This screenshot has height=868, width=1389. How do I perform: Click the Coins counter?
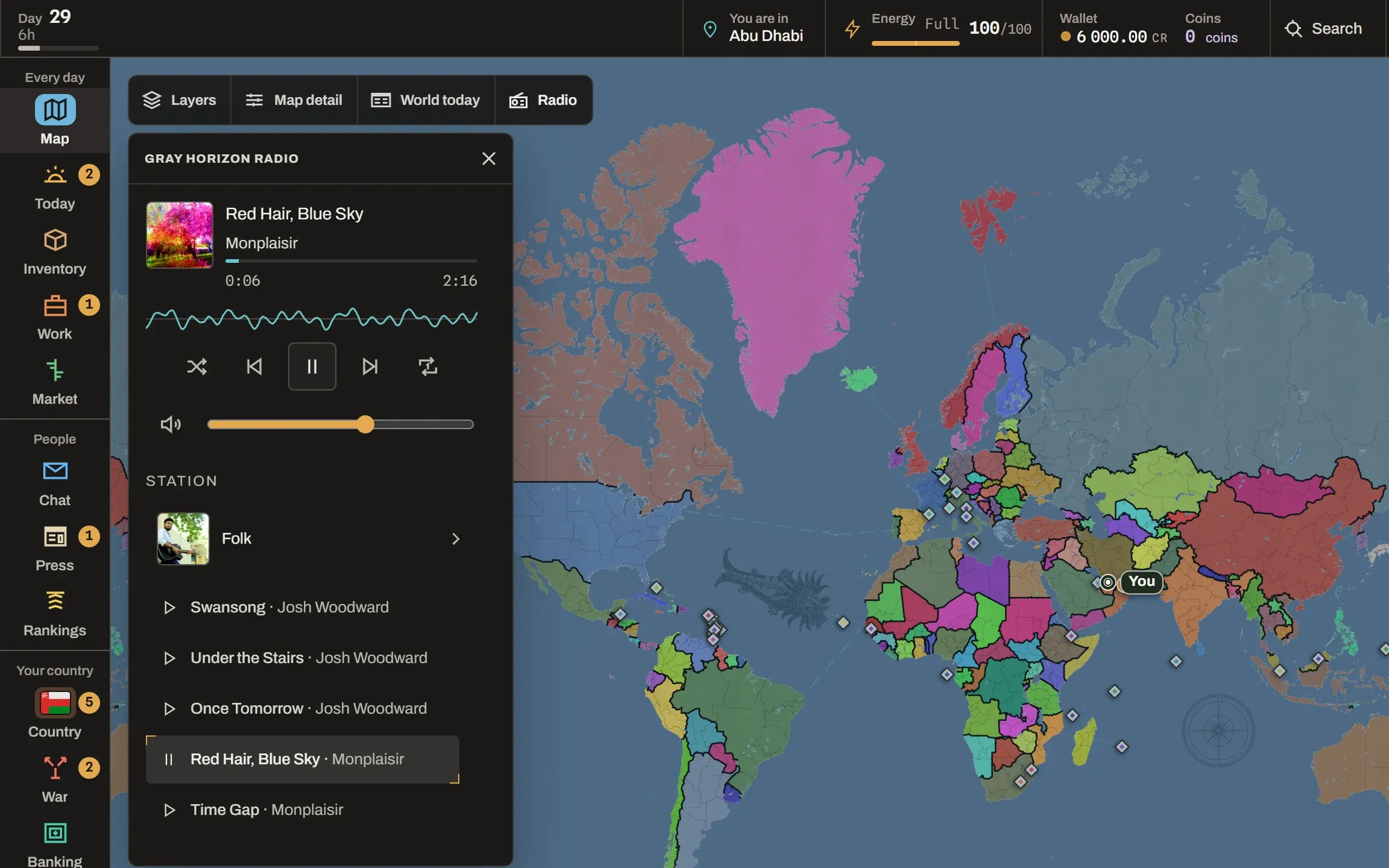pos(1211,29)
